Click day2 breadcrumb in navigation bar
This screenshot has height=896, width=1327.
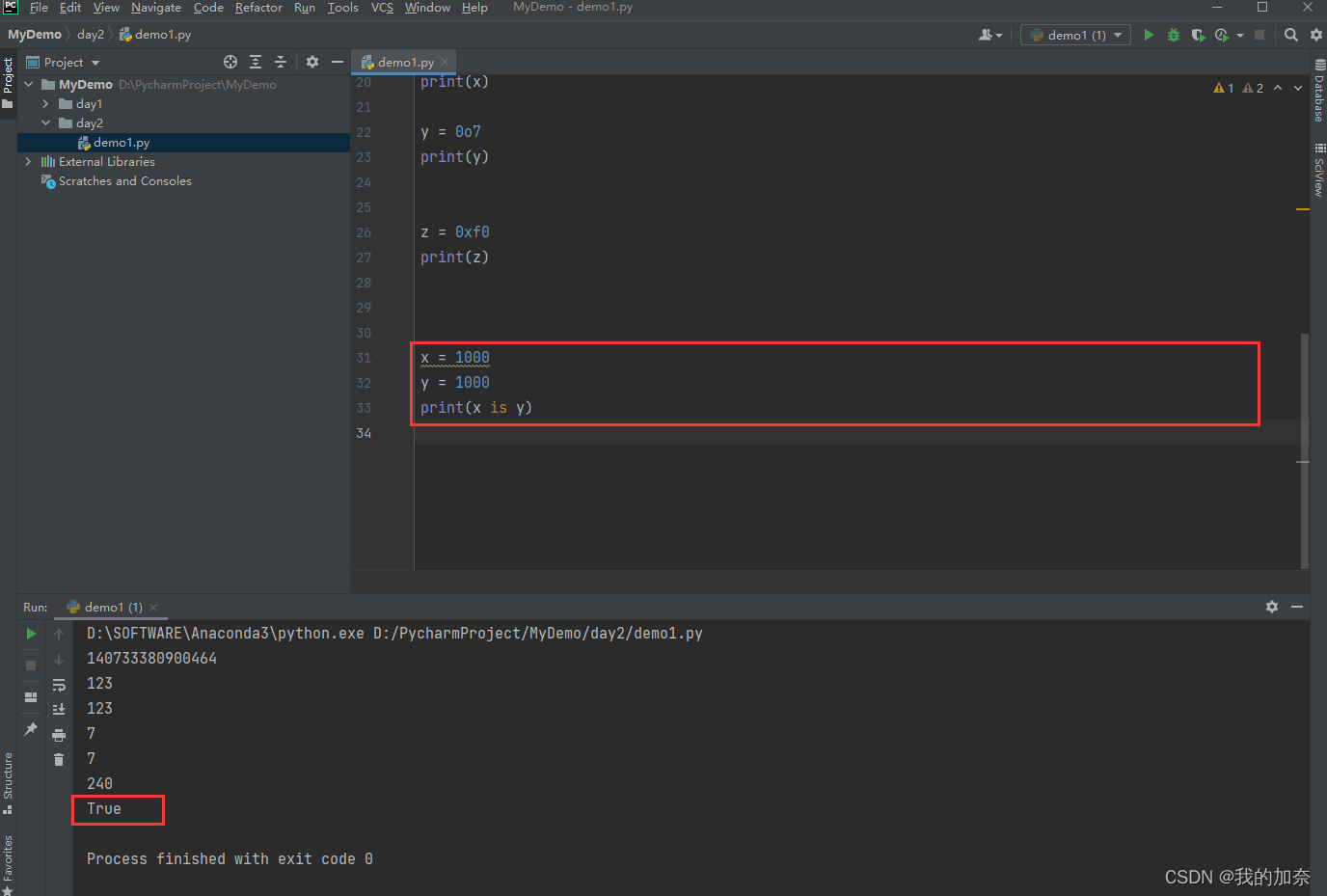[x=91, y=34]
